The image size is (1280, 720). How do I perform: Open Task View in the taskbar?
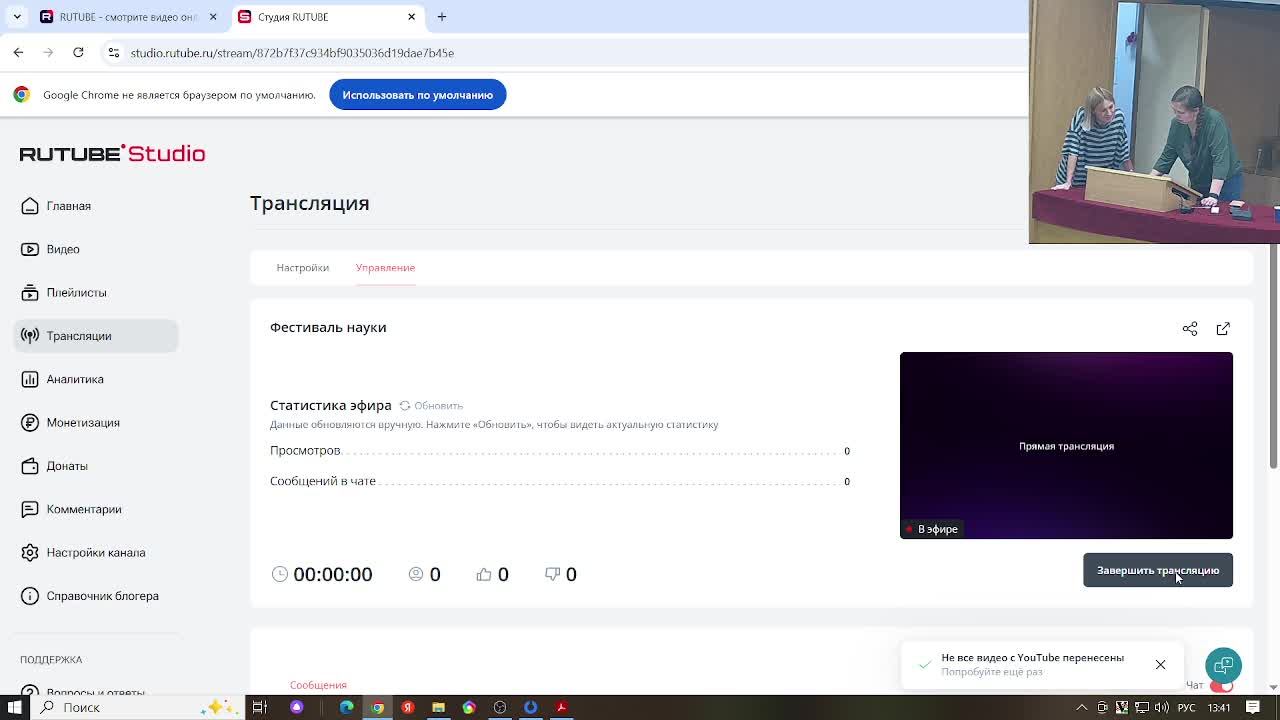(x=259, y=707)
